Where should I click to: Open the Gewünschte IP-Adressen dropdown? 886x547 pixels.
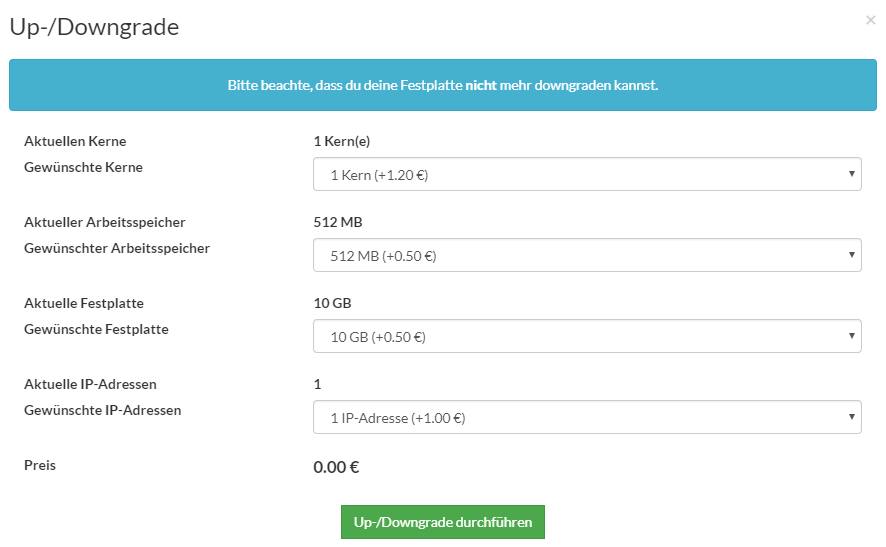(x=587, y=417)
